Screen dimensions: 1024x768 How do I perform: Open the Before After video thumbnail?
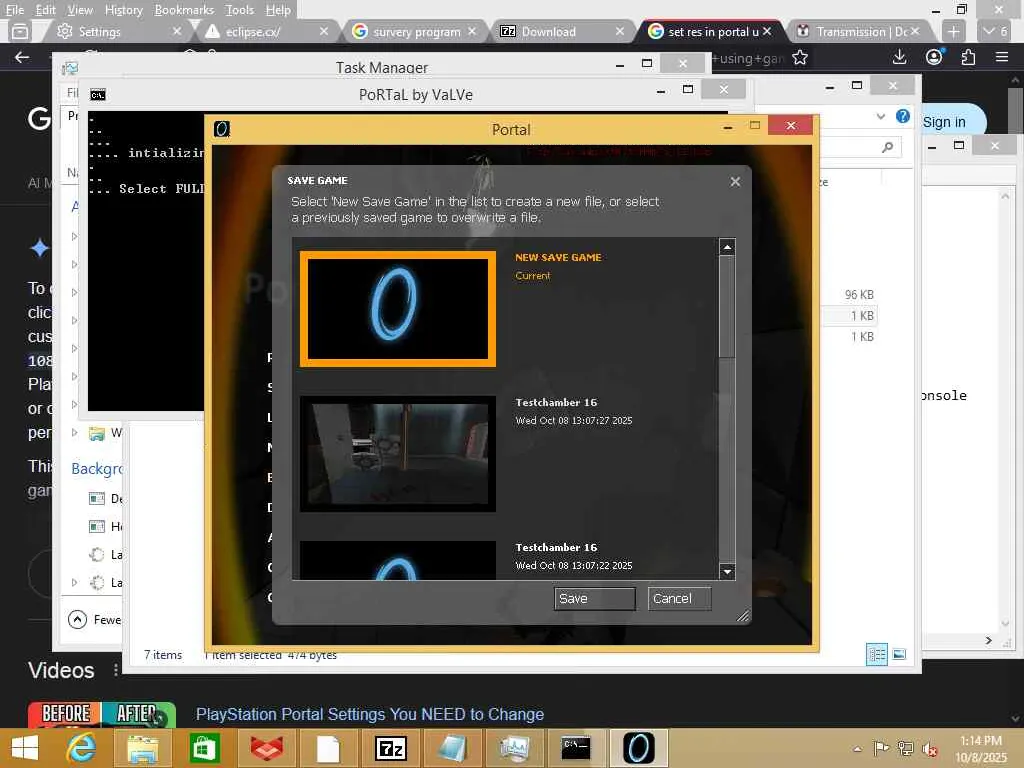tap(101, 714)
